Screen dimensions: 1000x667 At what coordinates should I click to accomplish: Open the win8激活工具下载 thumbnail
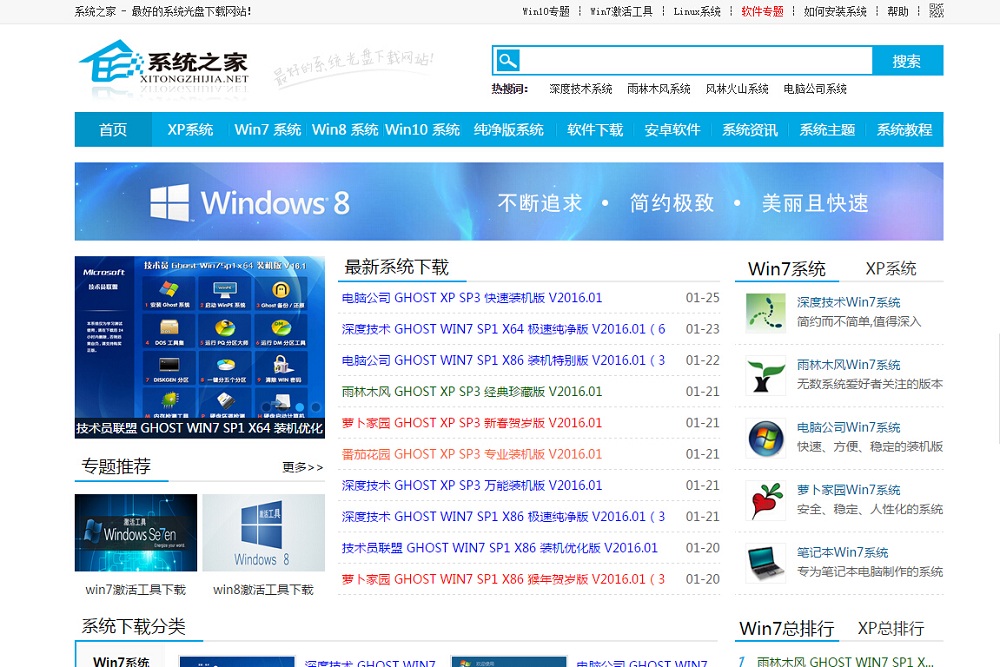pos(263,532)
